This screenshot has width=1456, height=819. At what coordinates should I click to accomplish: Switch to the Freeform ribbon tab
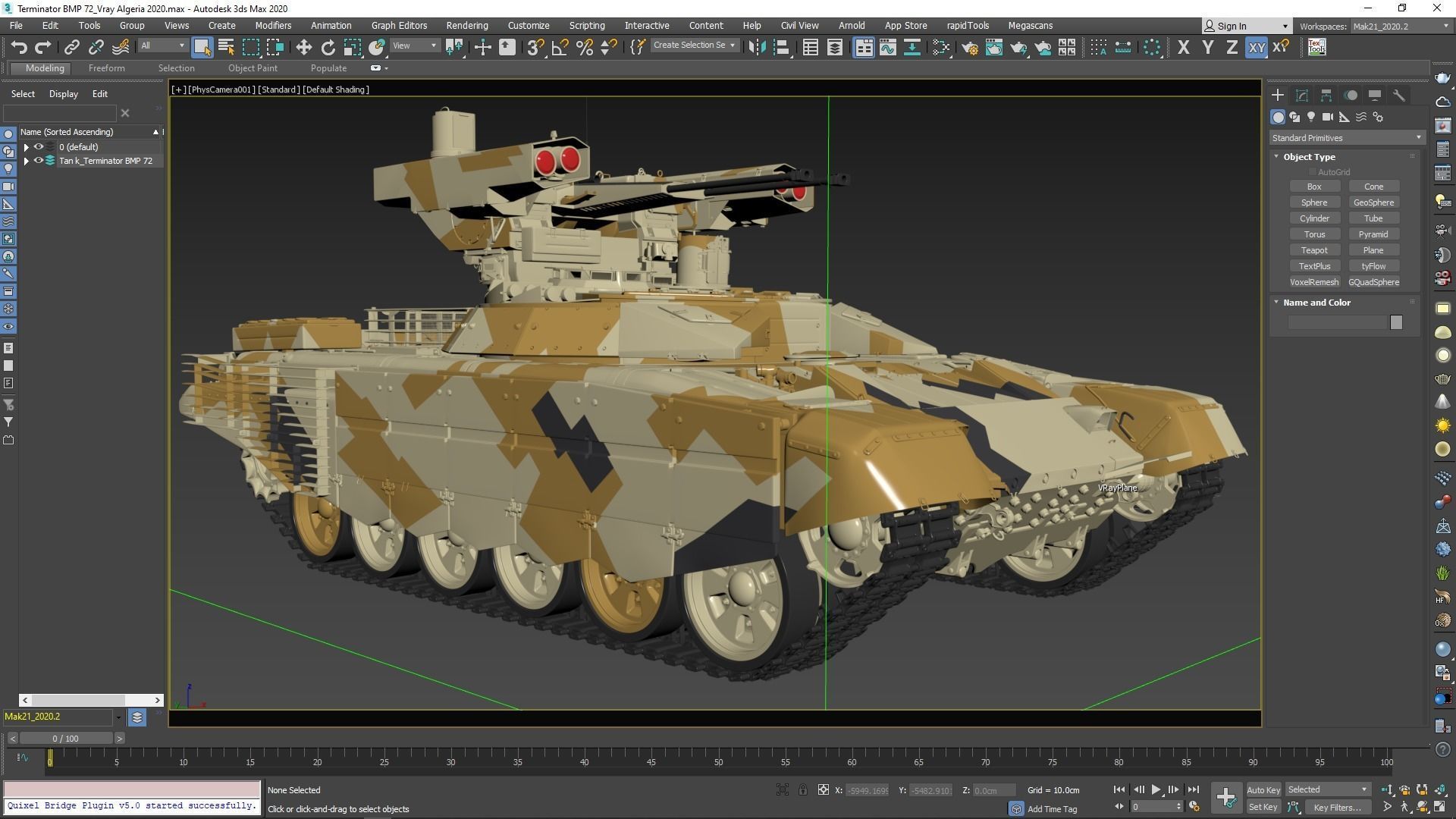(x=106, y=68)
